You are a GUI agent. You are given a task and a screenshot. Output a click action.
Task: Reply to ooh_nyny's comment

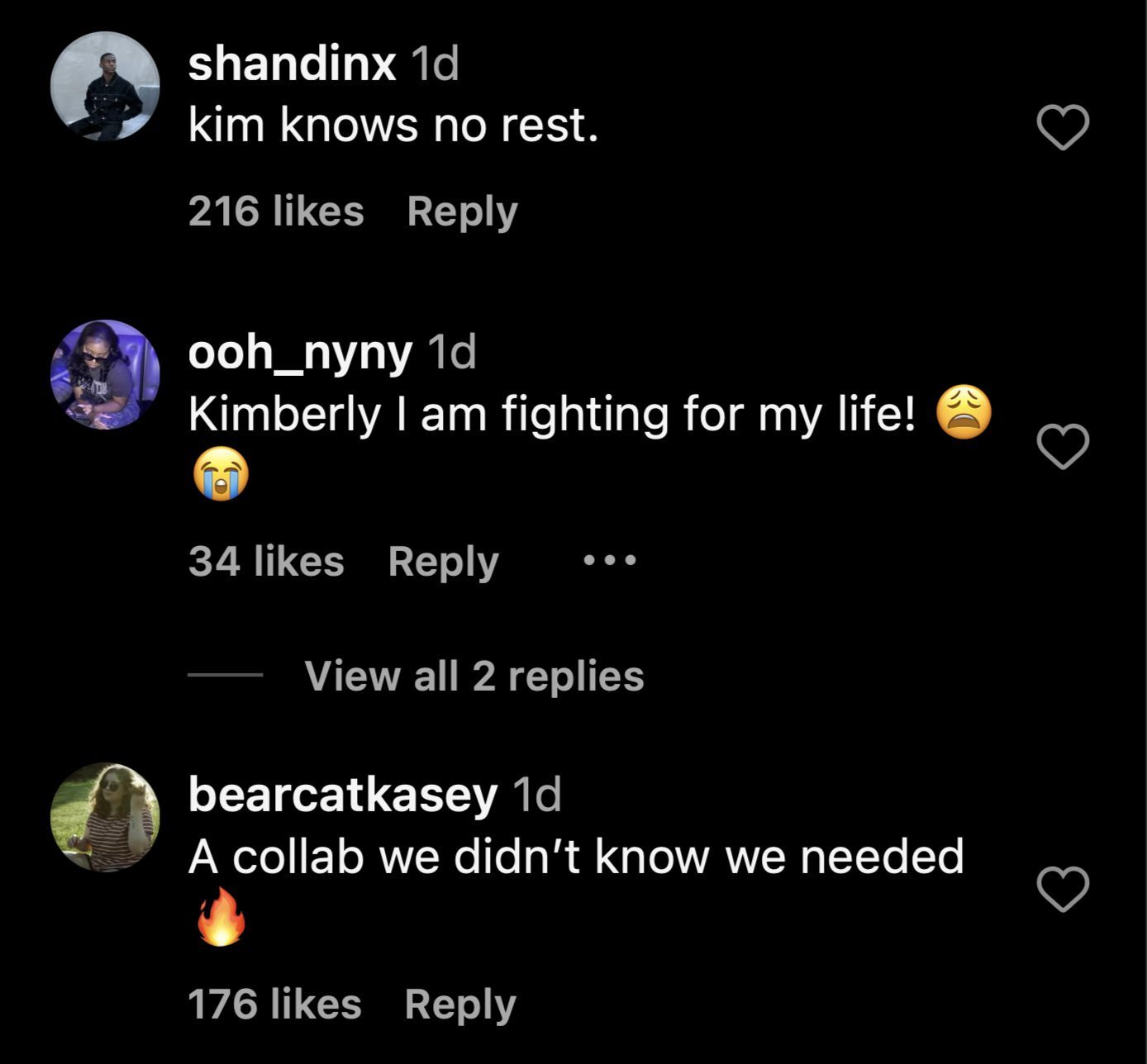point(443,562)
